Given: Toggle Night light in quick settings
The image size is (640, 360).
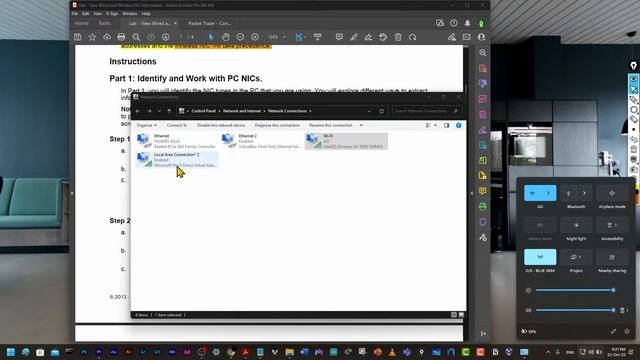Looking at the screenshot, I should [576, 225].
